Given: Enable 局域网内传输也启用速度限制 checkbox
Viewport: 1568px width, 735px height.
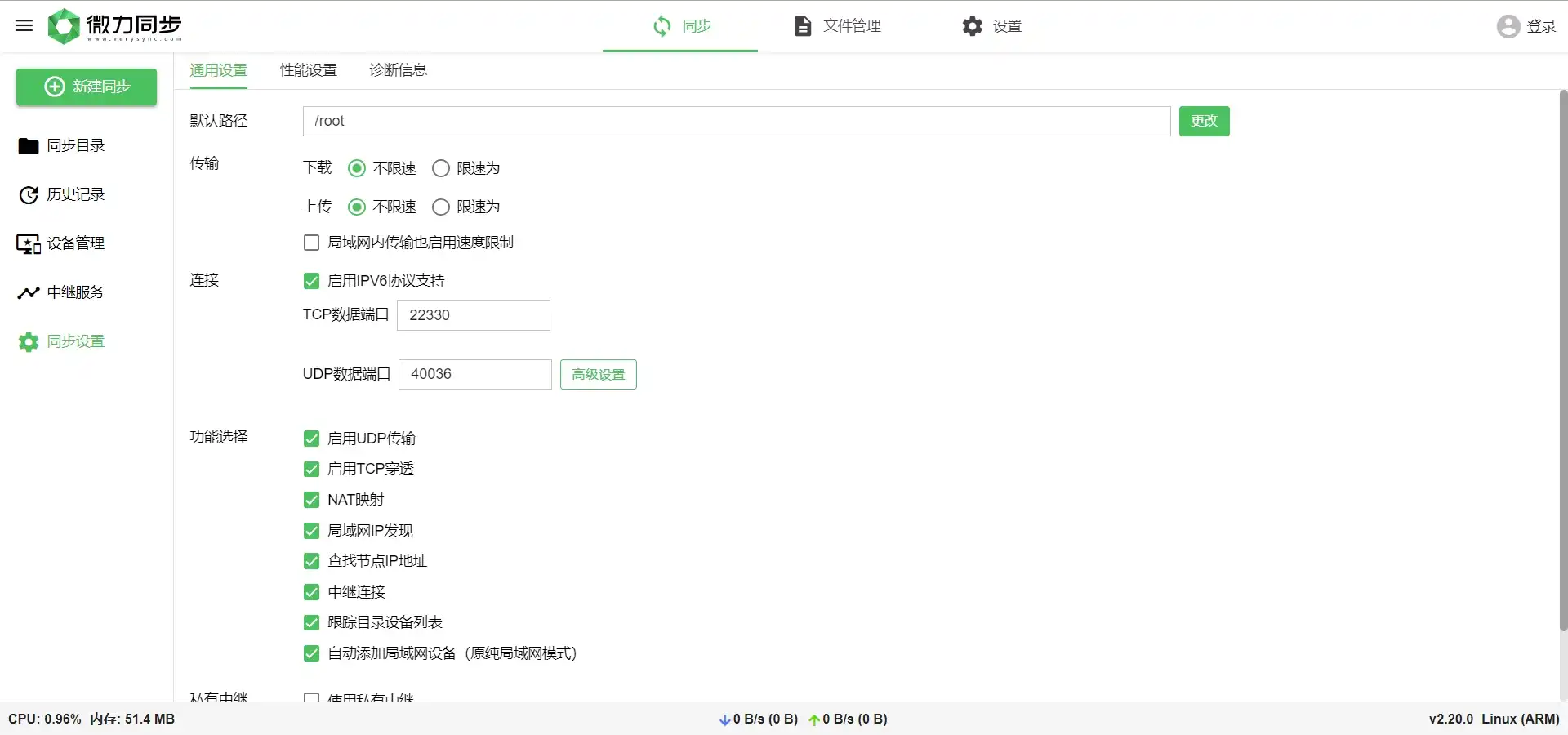Looking at the screenshot, I should pyautogui.click(x=311, y=243).
